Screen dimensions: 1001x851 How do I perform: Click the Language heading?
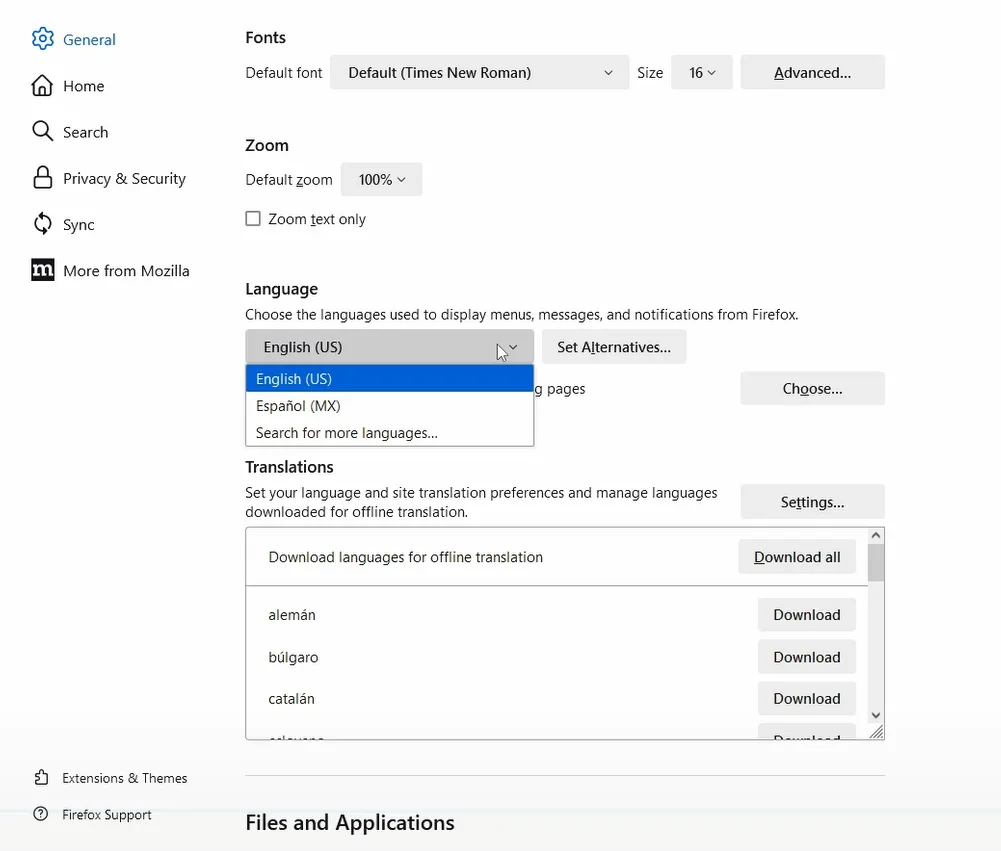pyautogui.click(x=282, y=289)
